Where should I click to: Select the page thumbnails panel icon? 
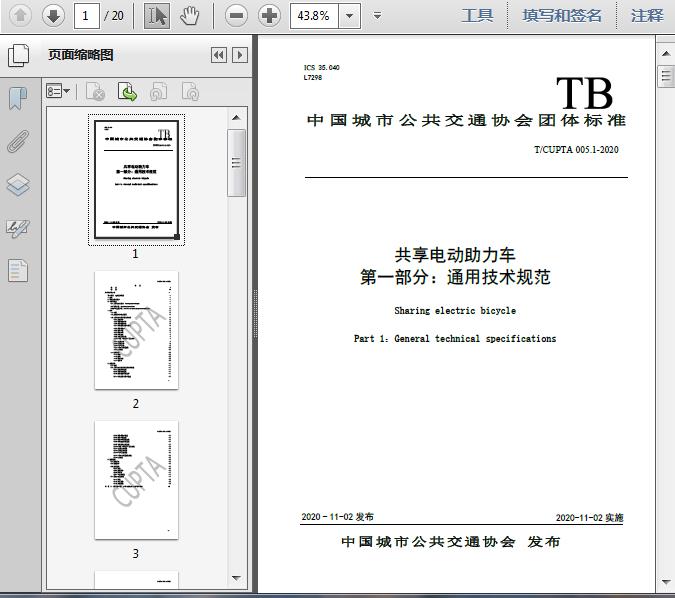pos(19,56)
